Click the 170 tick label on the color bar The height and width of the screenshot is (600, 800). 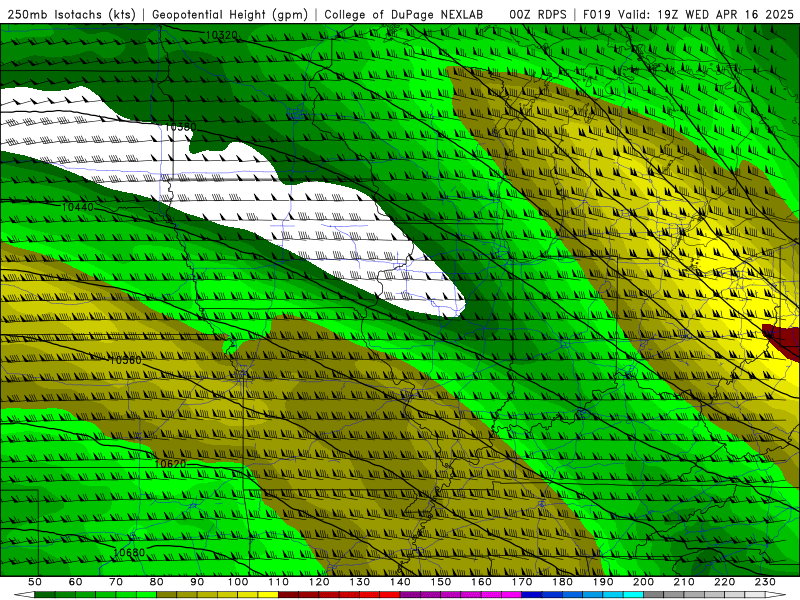tap(522, 582)
